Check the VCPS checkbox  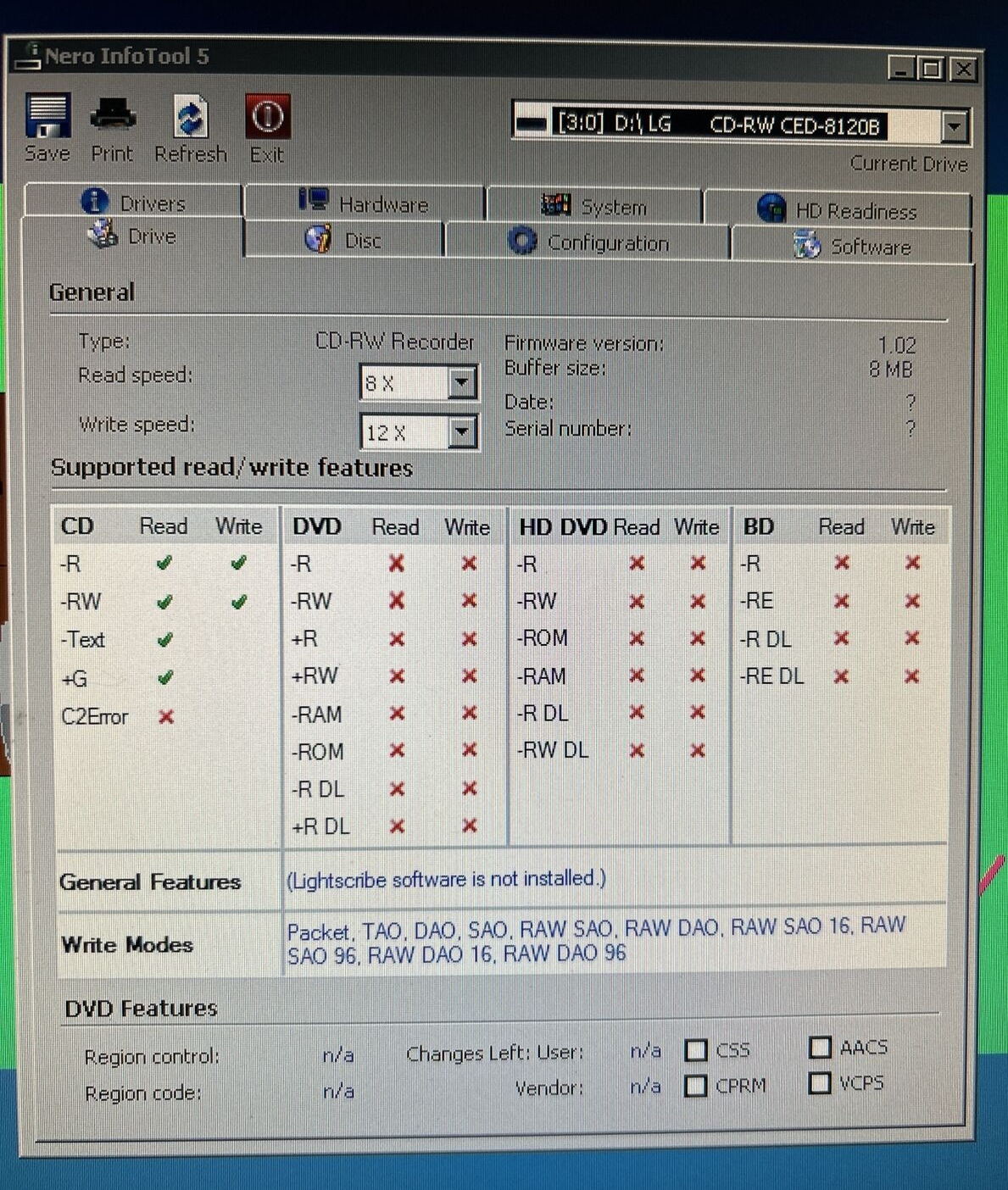click(x=820, y=1083)
